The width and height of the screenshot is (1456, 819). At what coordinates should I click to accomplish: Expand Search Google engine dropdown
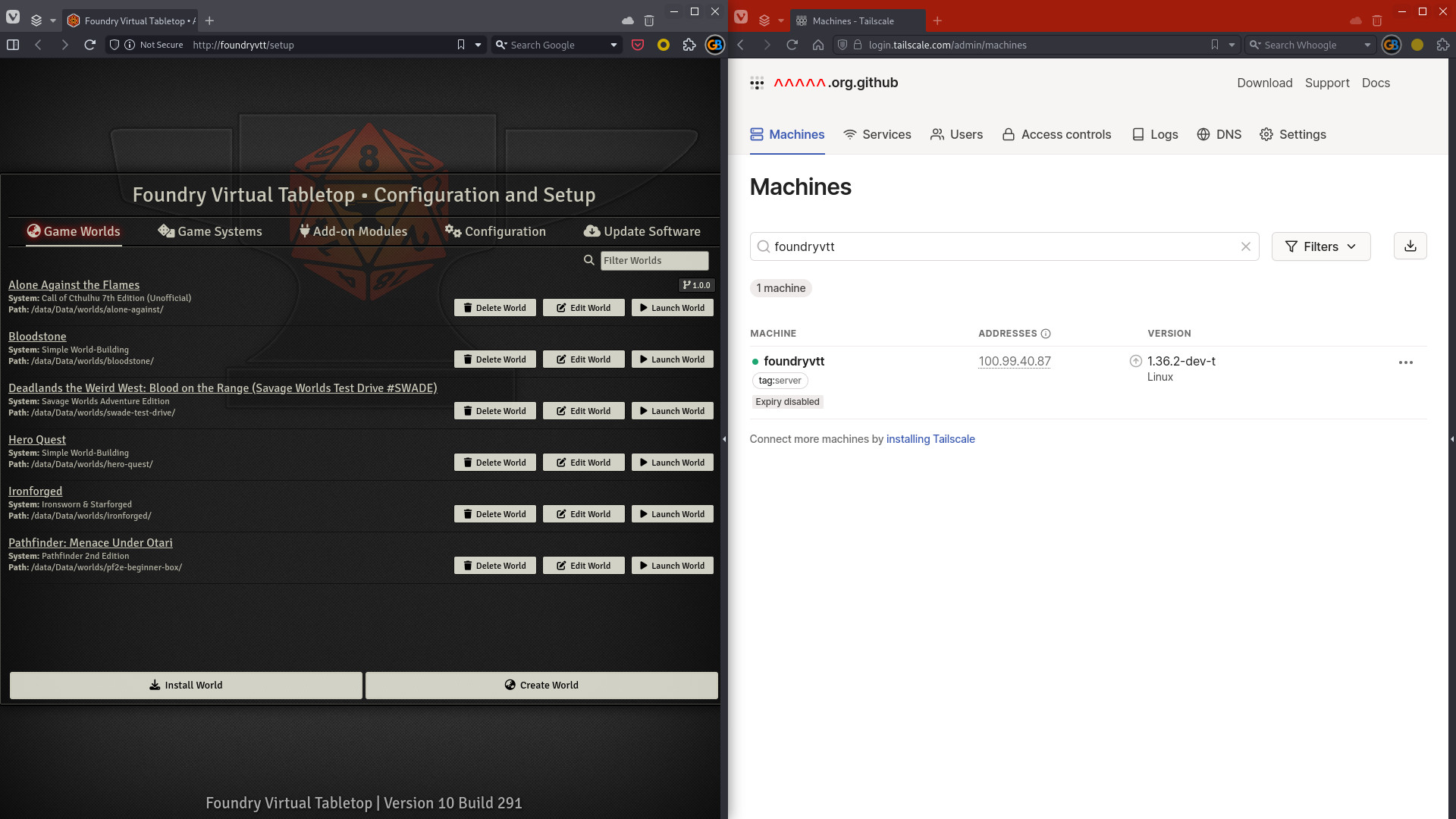click(x=613, y=45)
